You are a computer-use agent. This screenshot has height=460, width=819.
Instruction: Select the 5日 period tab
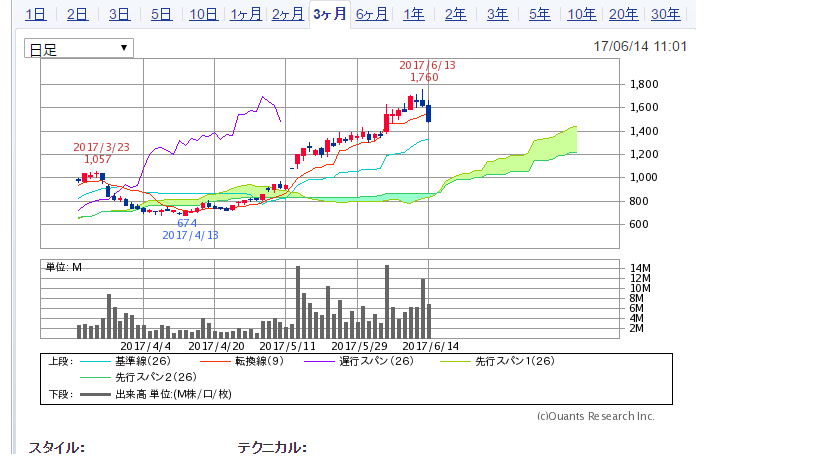161,15
